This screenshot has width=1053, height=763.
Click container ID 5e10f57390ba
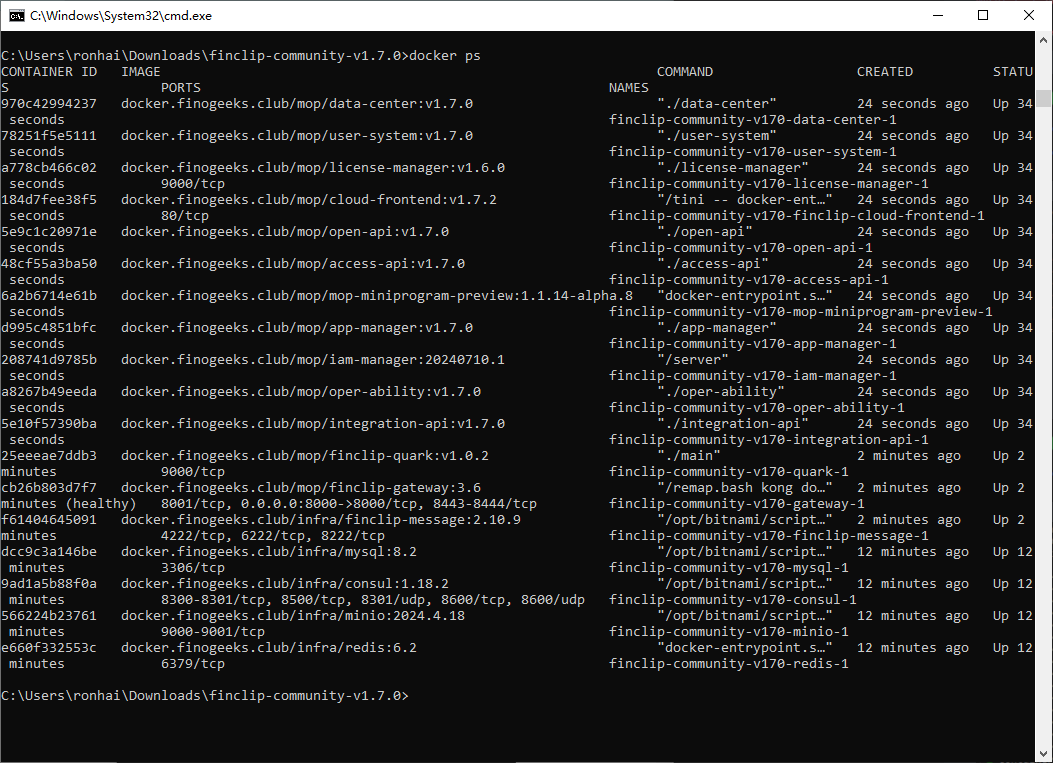(49, 424)
